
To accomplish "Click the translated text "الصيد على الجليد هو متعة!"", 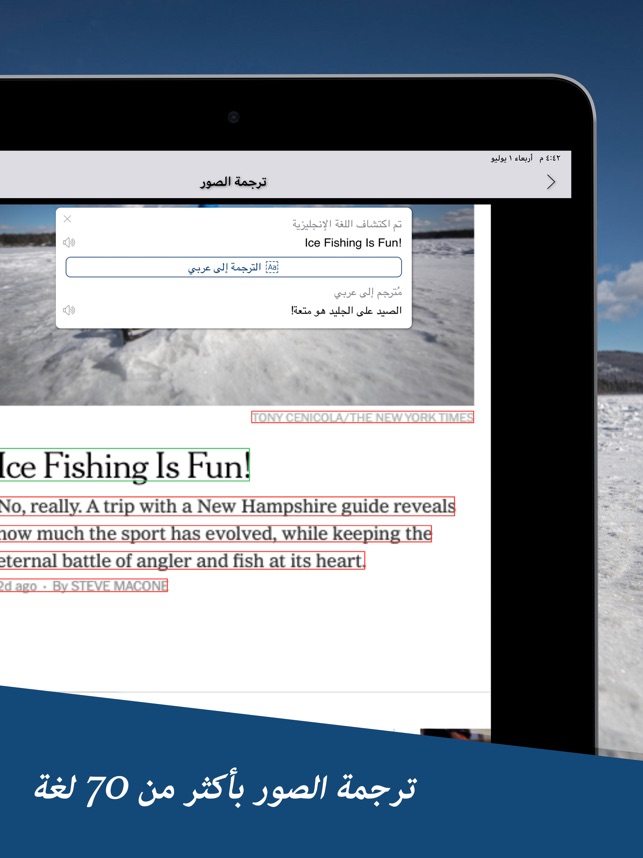I will (x=346, y=310).
